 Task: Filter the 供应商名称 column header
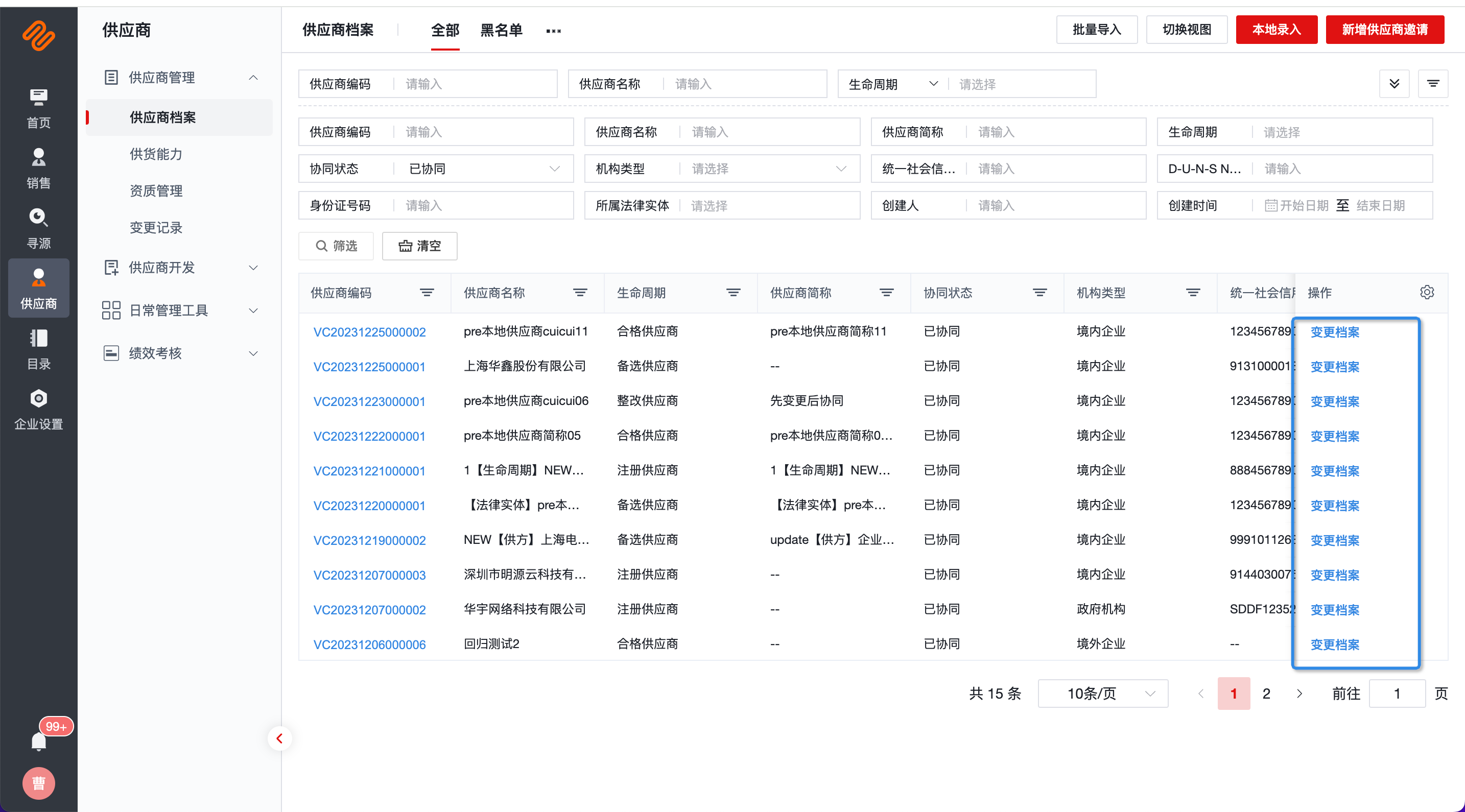[580, 293]
